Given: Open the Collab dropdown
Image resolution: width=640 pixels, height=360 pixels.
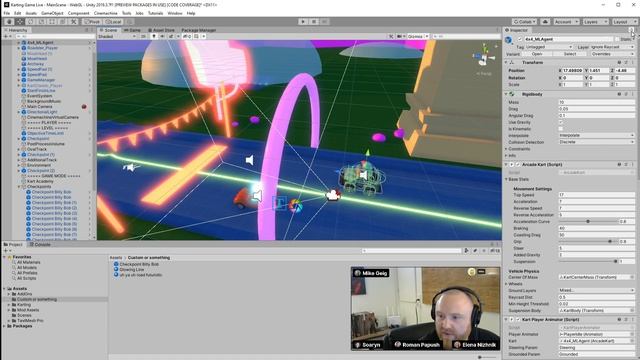Looking at the screenshot, I should coord(524,22).
